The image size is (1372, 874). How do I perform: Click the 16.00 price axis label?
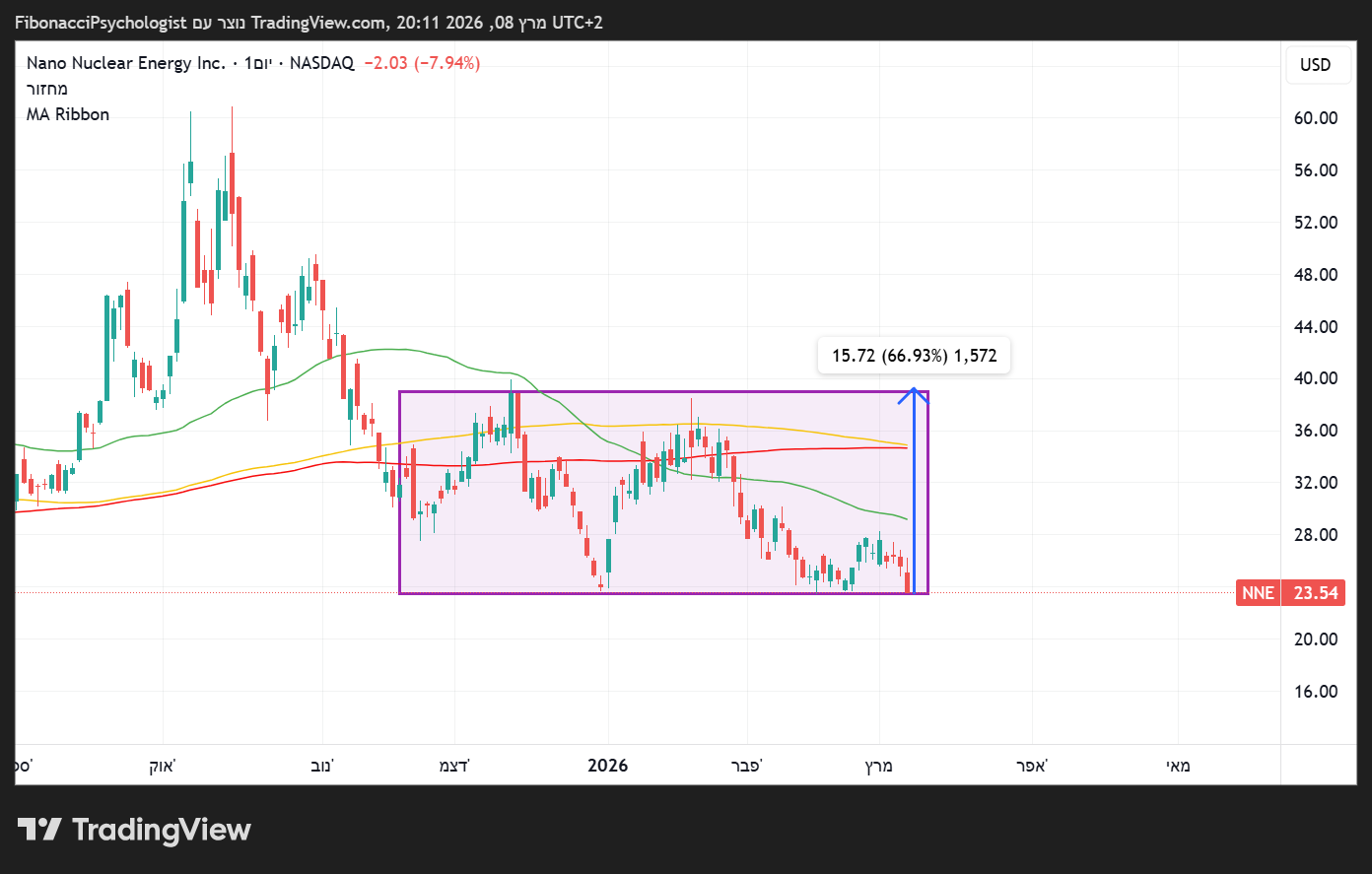point(1316,692)
